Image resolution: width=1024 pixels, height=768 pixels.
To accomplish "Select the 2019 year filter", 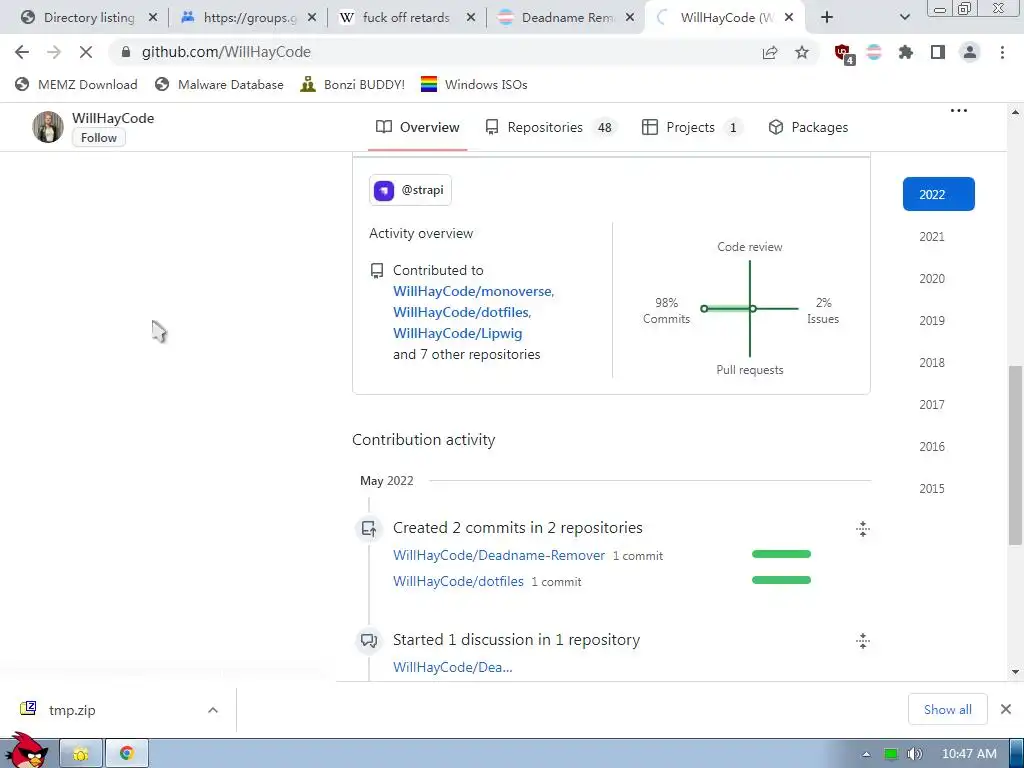I will coord(932,320).
